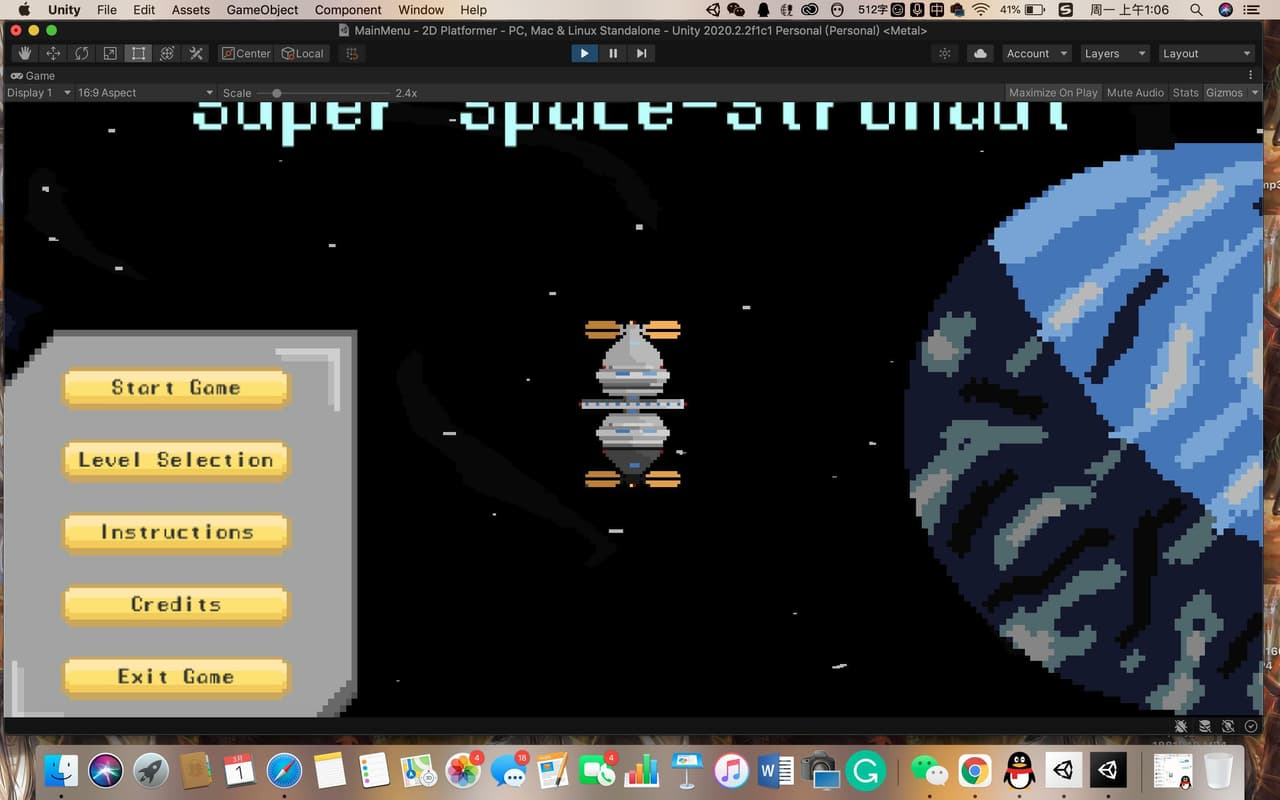1280x800 pixels.
Task: Toggle grid snapping icon in toolbar
Action: point(352,53)
